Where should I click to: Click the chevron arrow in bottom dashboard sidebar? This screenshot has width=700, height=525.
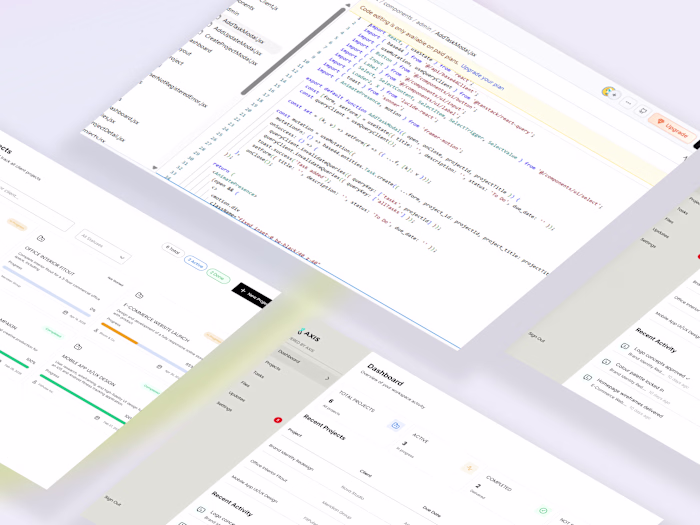(327, 378)
